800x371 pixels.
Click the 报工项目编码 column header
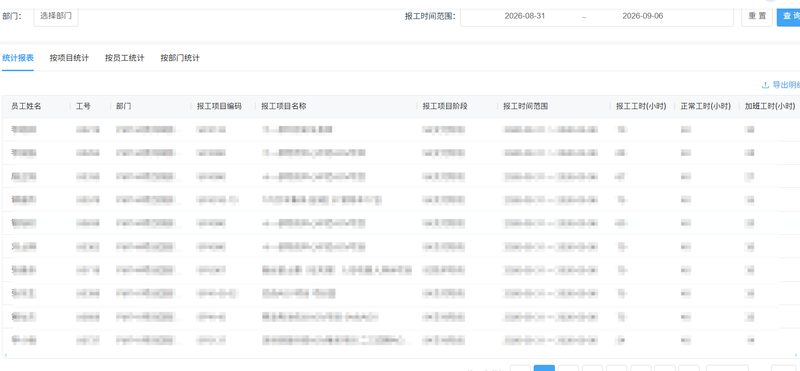[219, 106]
